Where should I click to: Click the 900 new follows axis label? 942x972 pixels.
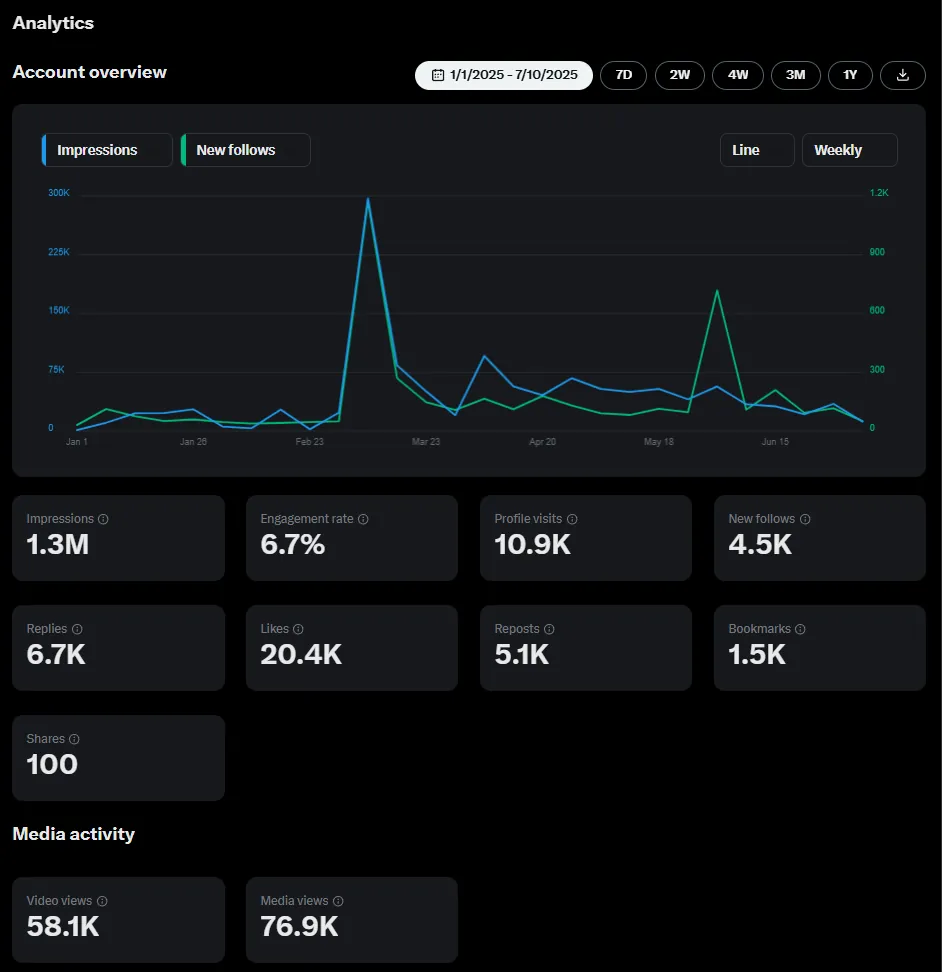point(877,252)
